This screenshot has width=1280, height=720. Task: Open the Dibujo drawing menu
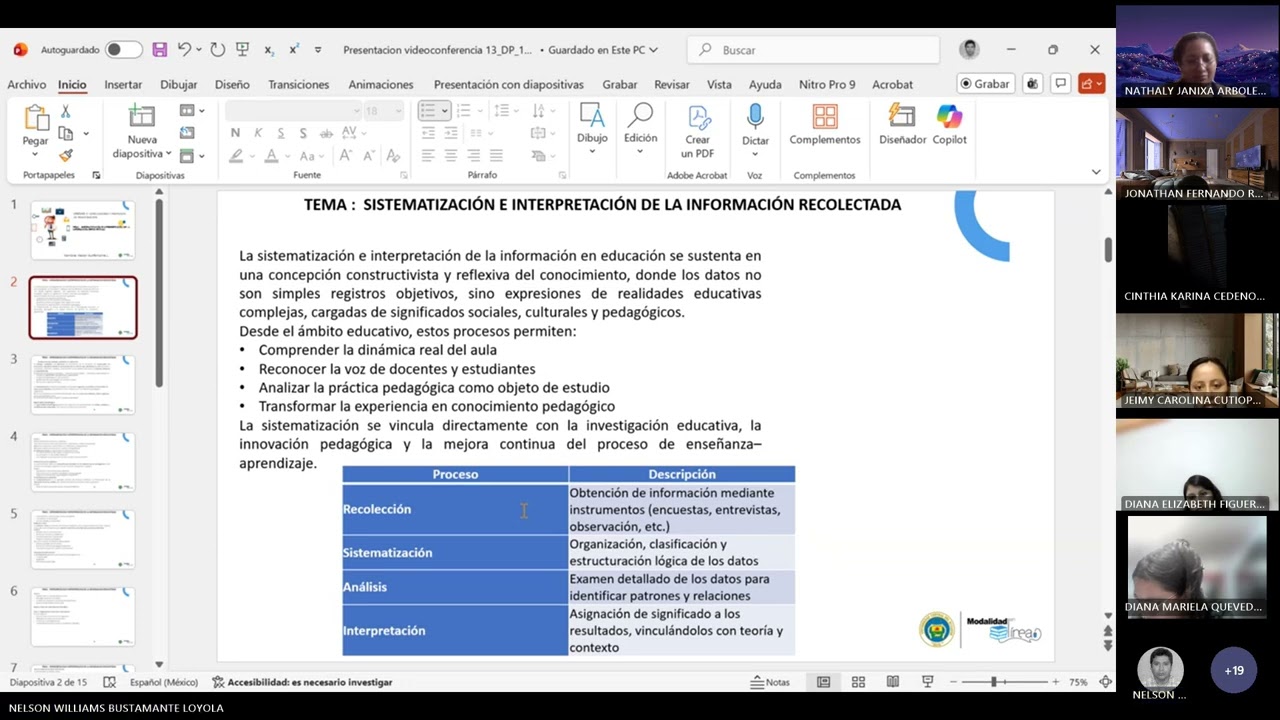point(592,129)
